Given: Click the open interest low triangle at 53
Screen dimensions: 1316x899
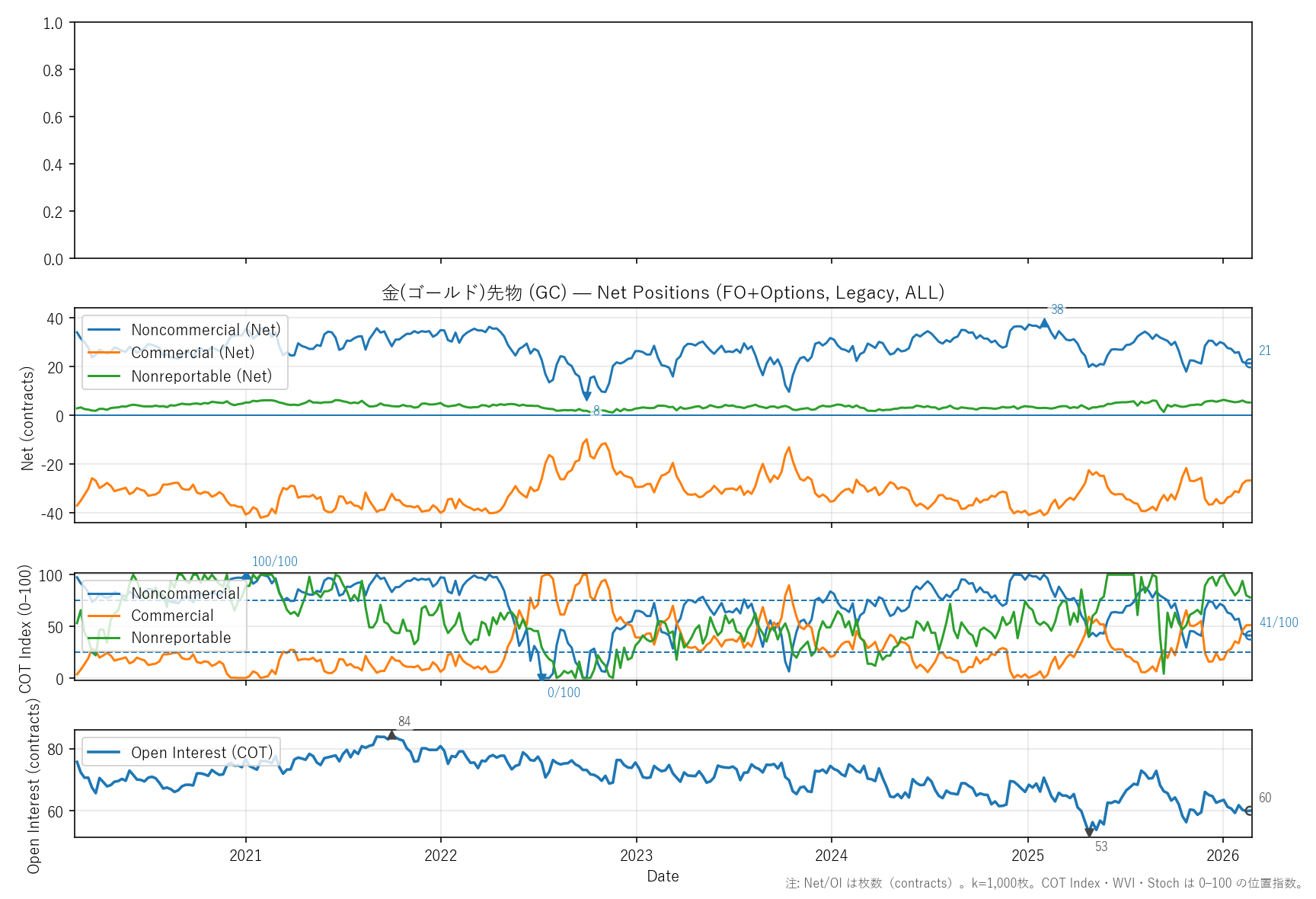Looking at the screenshot, I should pos(1089,833).
